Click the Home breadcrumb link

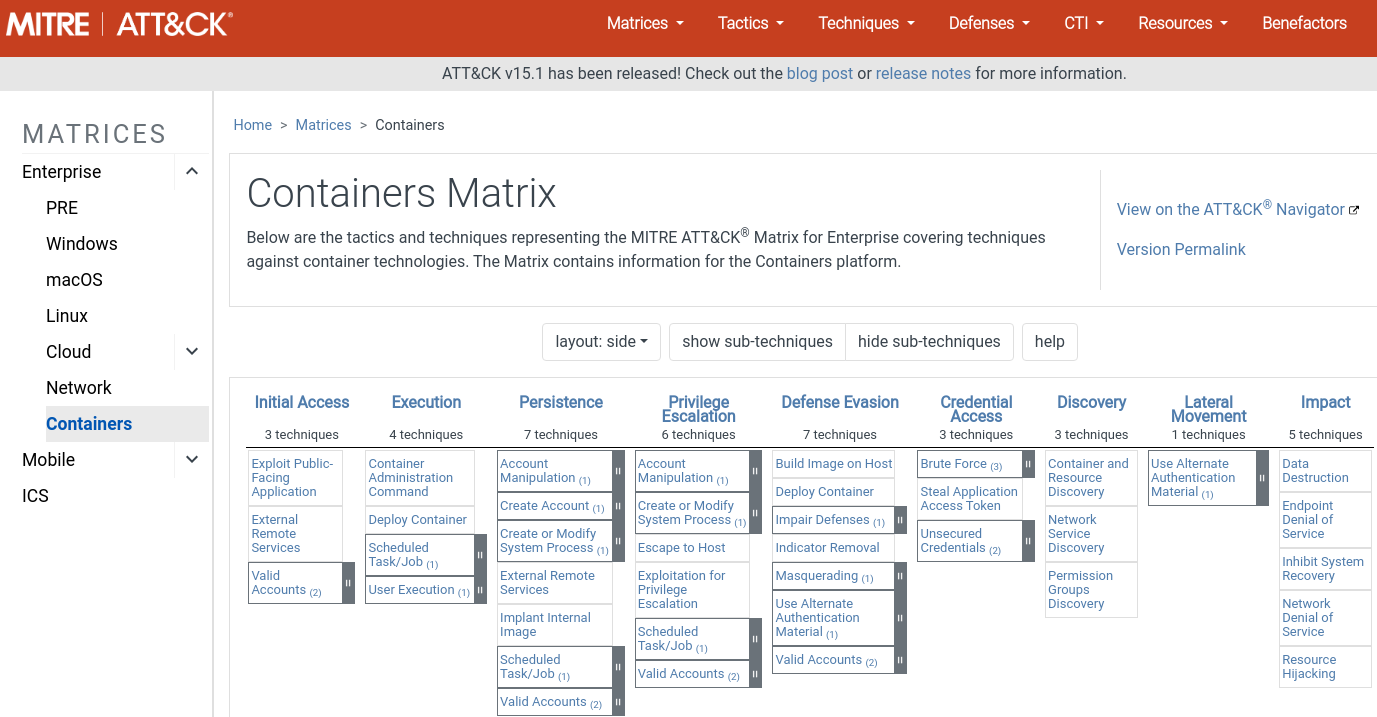(x=253, y=125)
